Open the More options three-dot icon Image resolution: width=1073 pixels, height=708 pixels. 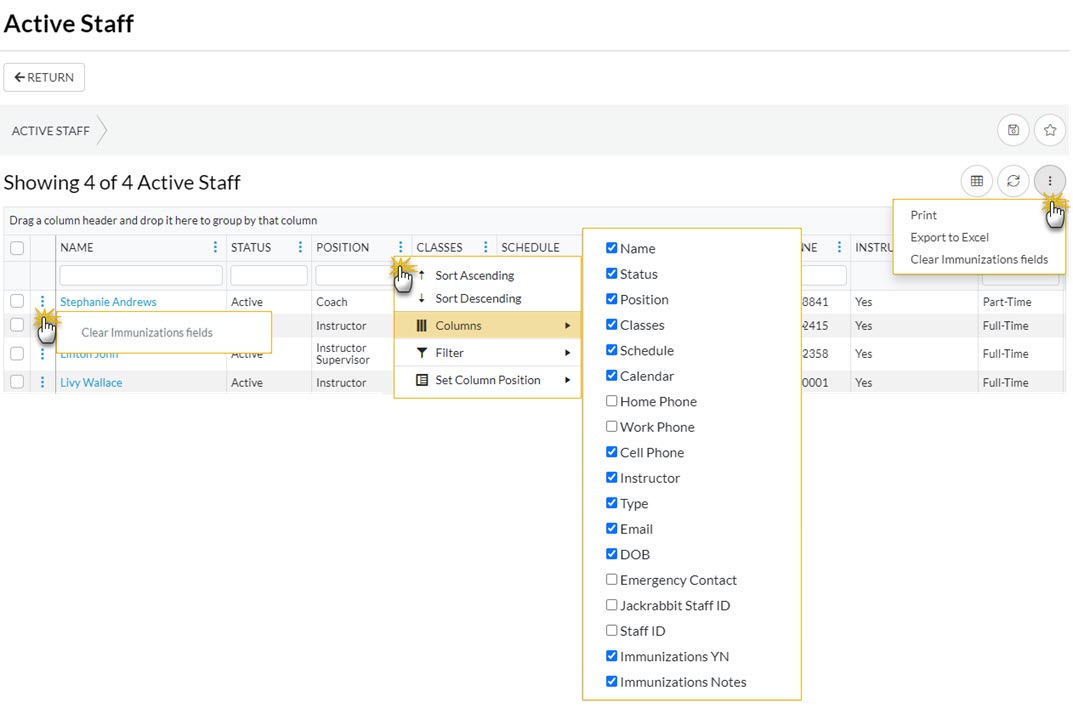pyautogui.click(x=1049, y=181)
